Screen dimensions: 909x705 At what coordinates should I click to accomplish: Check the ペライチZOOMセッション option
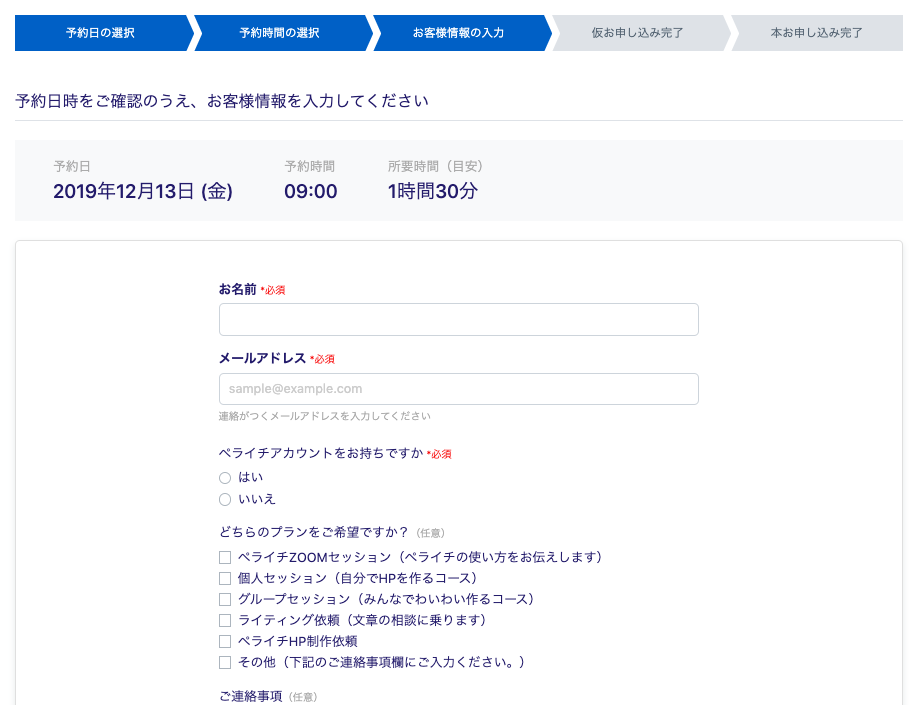coord(225,558)
